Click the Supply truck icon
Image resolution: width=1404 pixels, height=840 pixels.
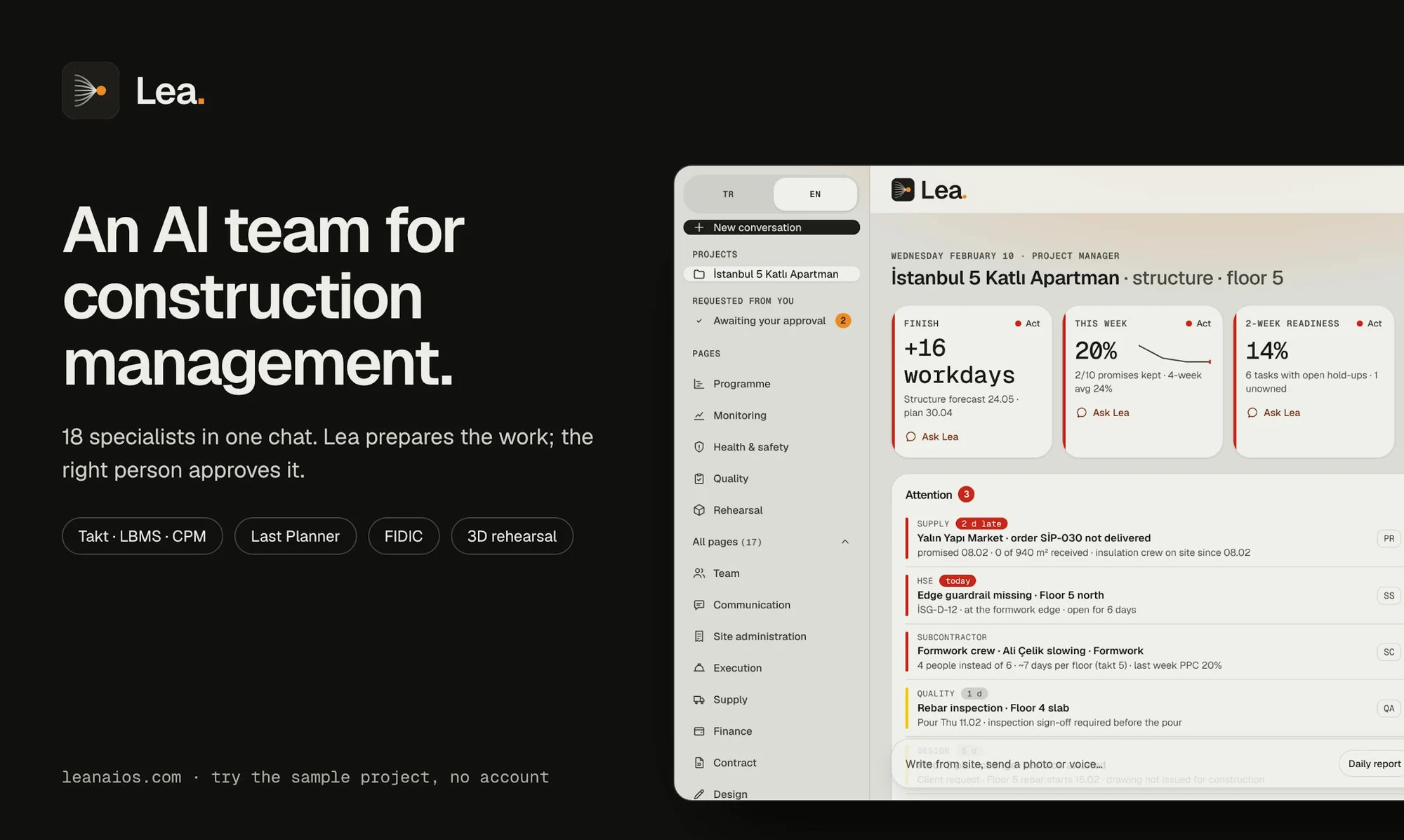pyautogui.click(x=698, y=700)
